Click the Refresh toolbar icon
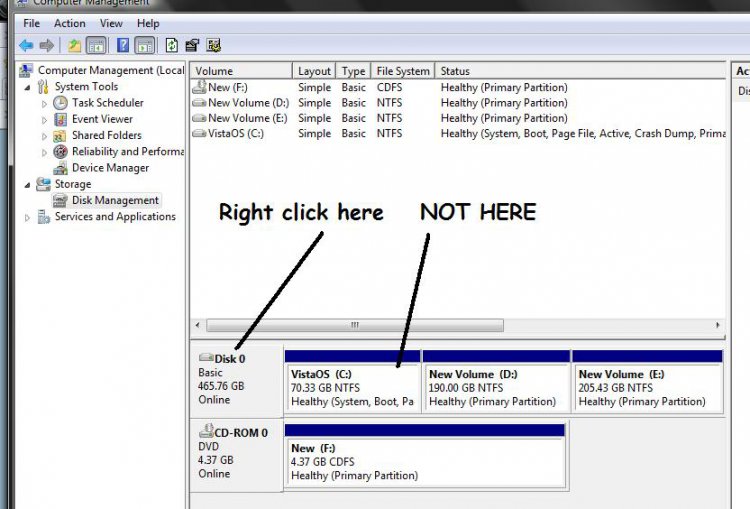 (172, 45)
